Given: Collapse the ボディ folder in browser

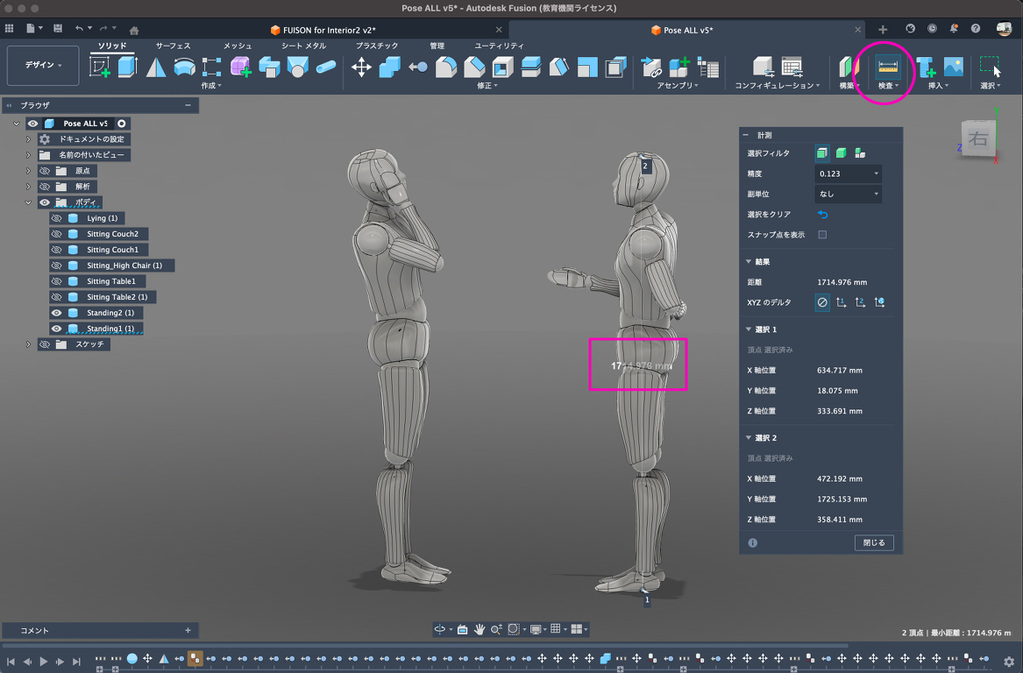Looking at the screenshot, I should coord(29,202).
